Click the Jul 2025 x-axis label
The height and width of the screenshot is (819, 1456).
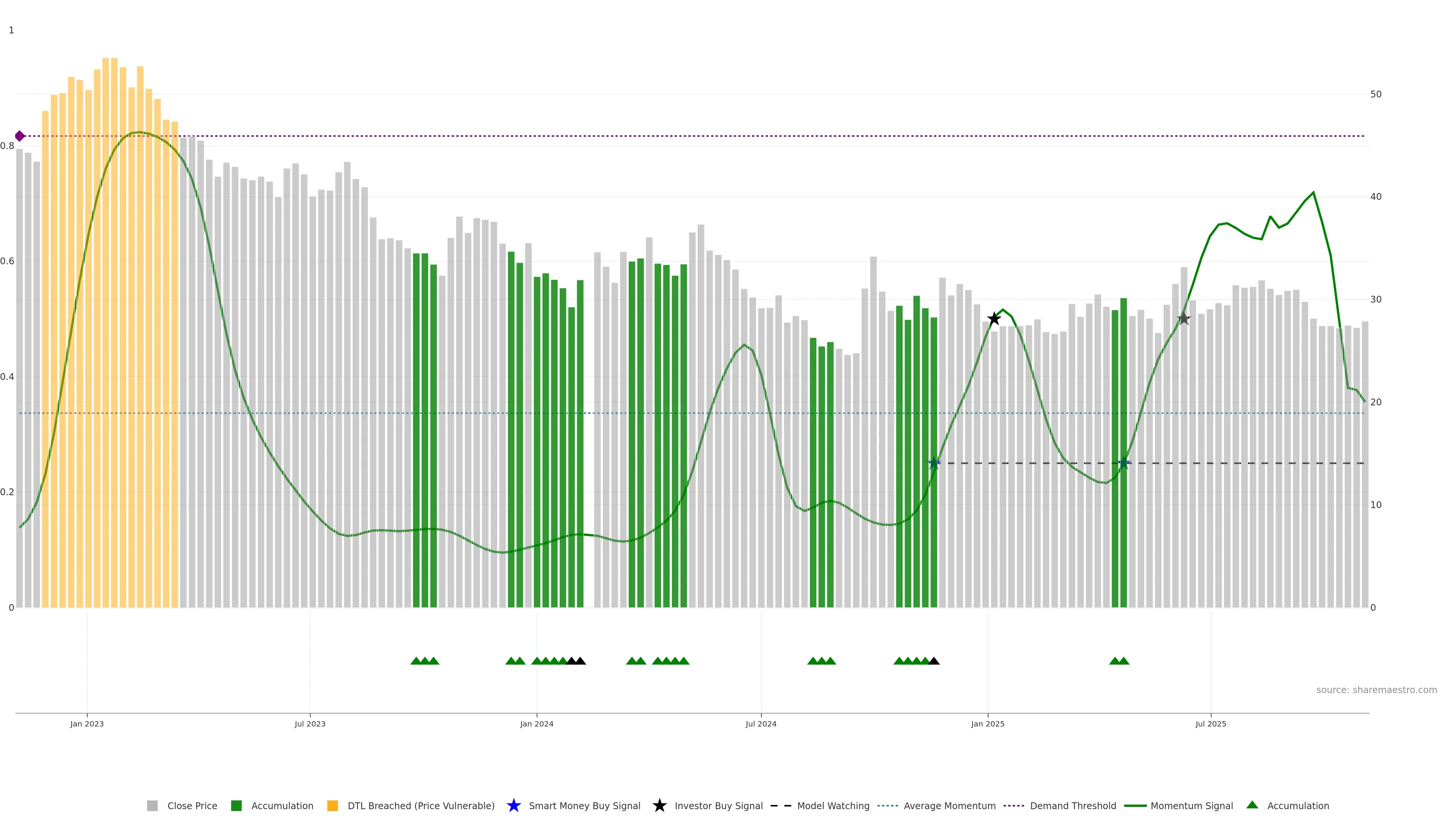tap(1211, 723)
